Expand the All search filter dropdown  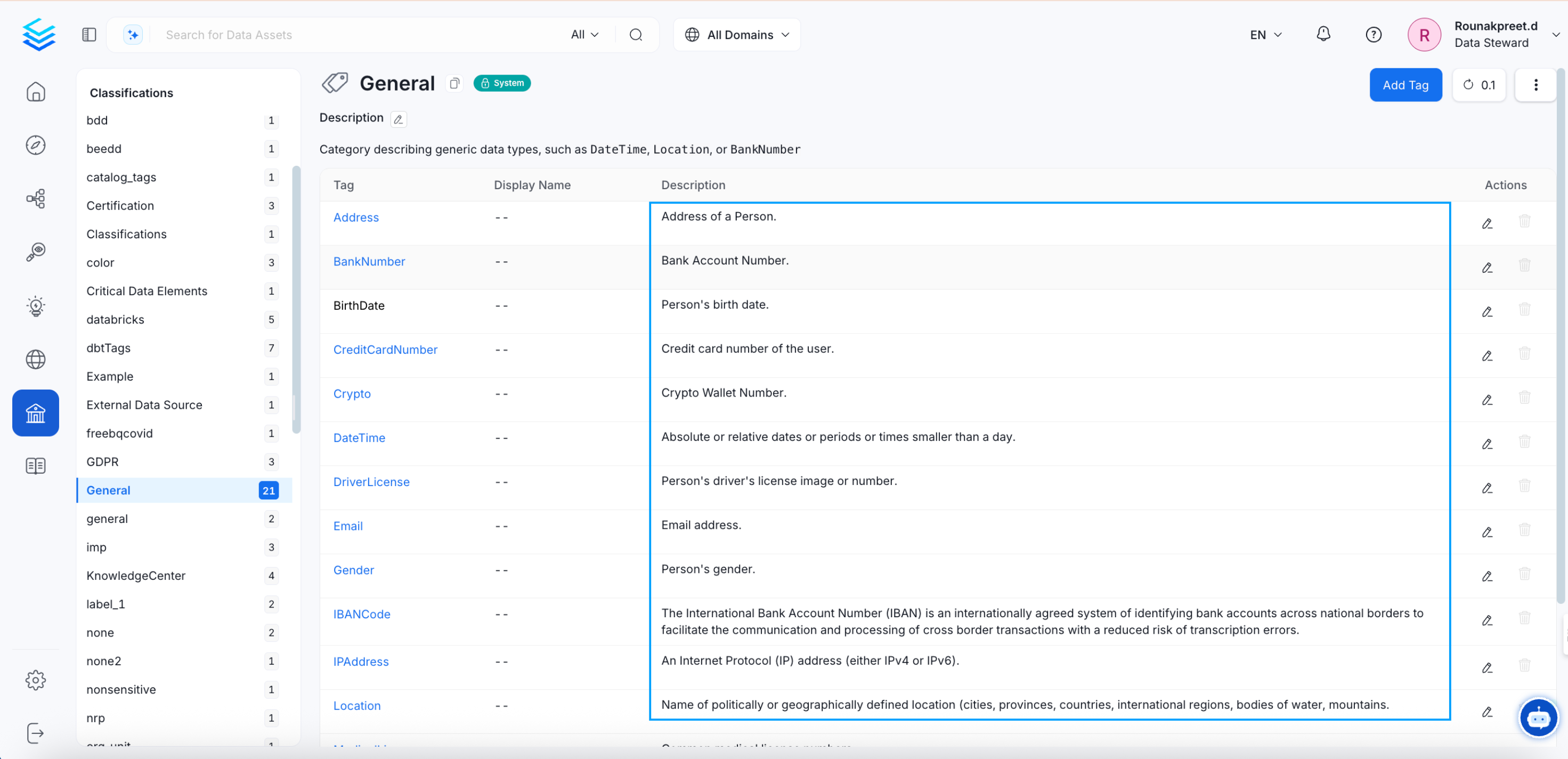tap(584, 35)
